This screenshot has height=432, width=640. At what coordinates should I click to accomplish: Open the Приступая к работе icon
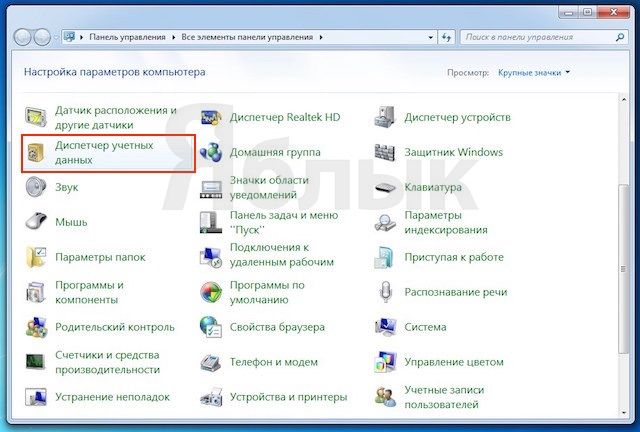385,257
